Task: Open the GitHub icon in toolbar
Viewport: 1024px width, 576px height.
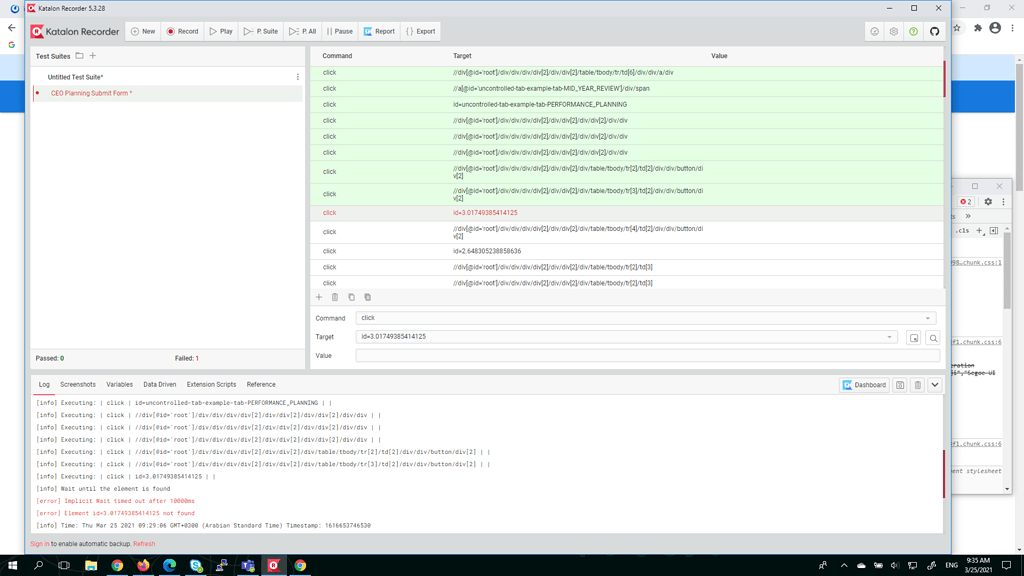Action: click(x=935, y=31)
